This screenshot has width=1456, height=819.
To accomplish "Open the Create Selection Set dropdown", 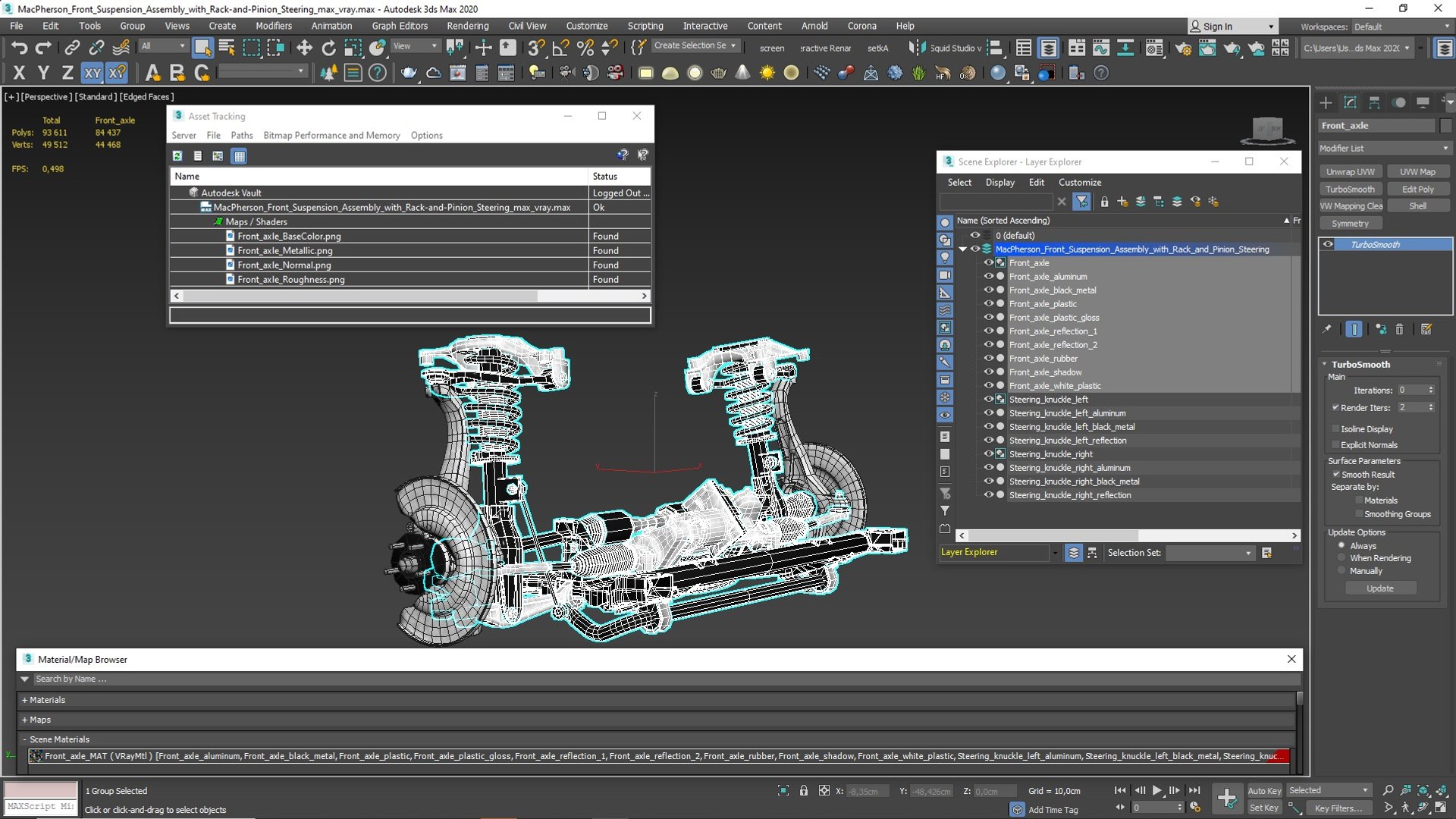I will (695, 45).
